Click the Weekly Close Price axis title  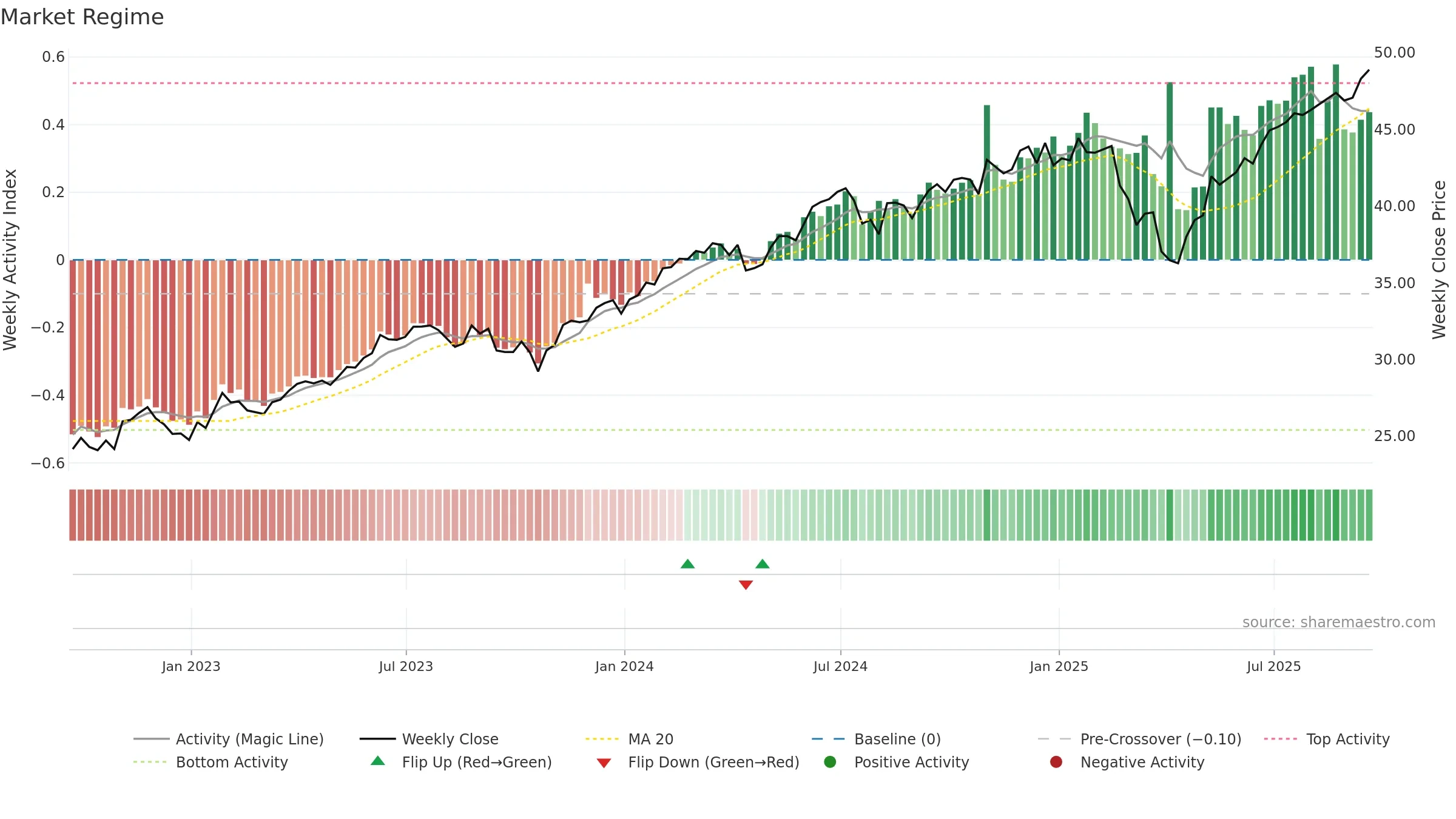pyautogui.click(x=1439, y=260)
